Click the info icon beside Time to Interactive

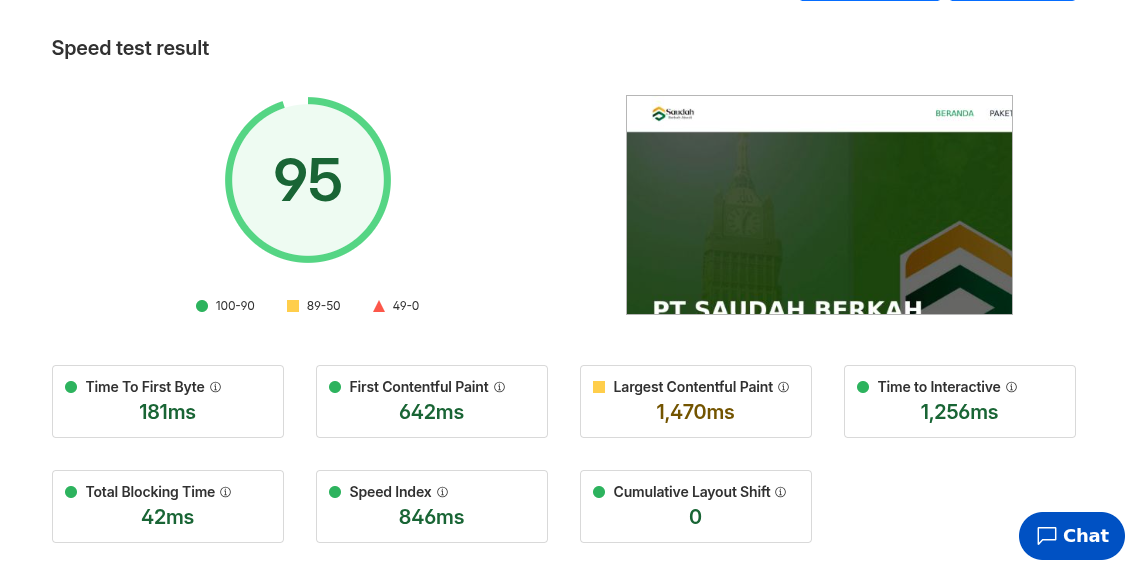click(1011, 387)
